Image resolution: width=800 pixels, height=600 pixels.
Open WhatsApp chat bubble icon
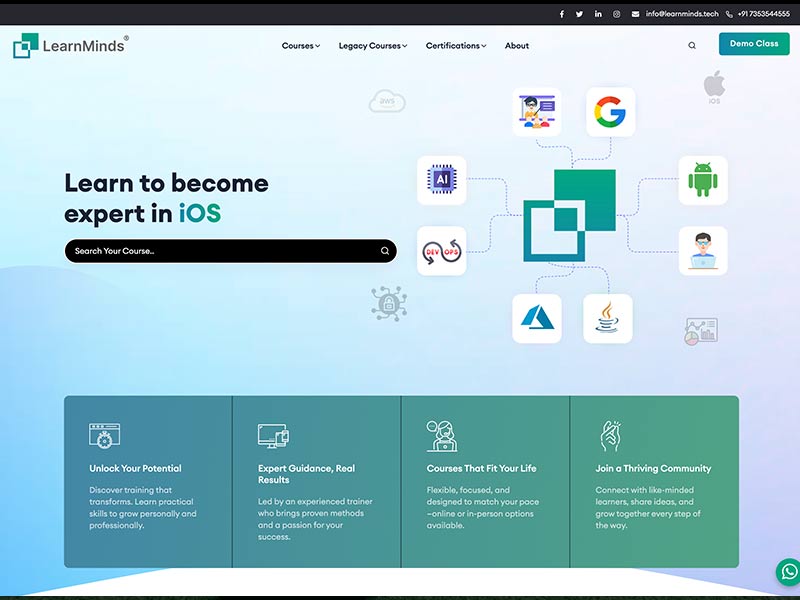pos(787,572)
